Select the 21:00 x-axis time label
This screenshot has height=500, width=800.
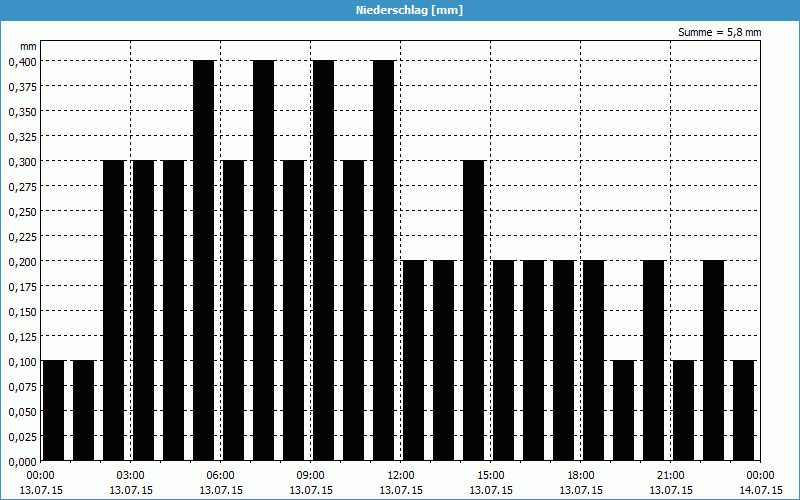671,475
